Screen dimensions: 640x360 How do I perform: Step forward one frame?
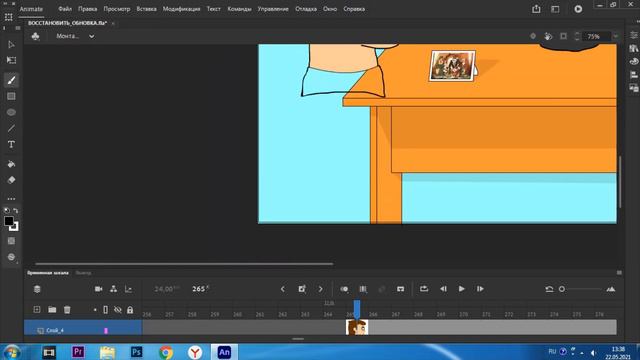480,289
